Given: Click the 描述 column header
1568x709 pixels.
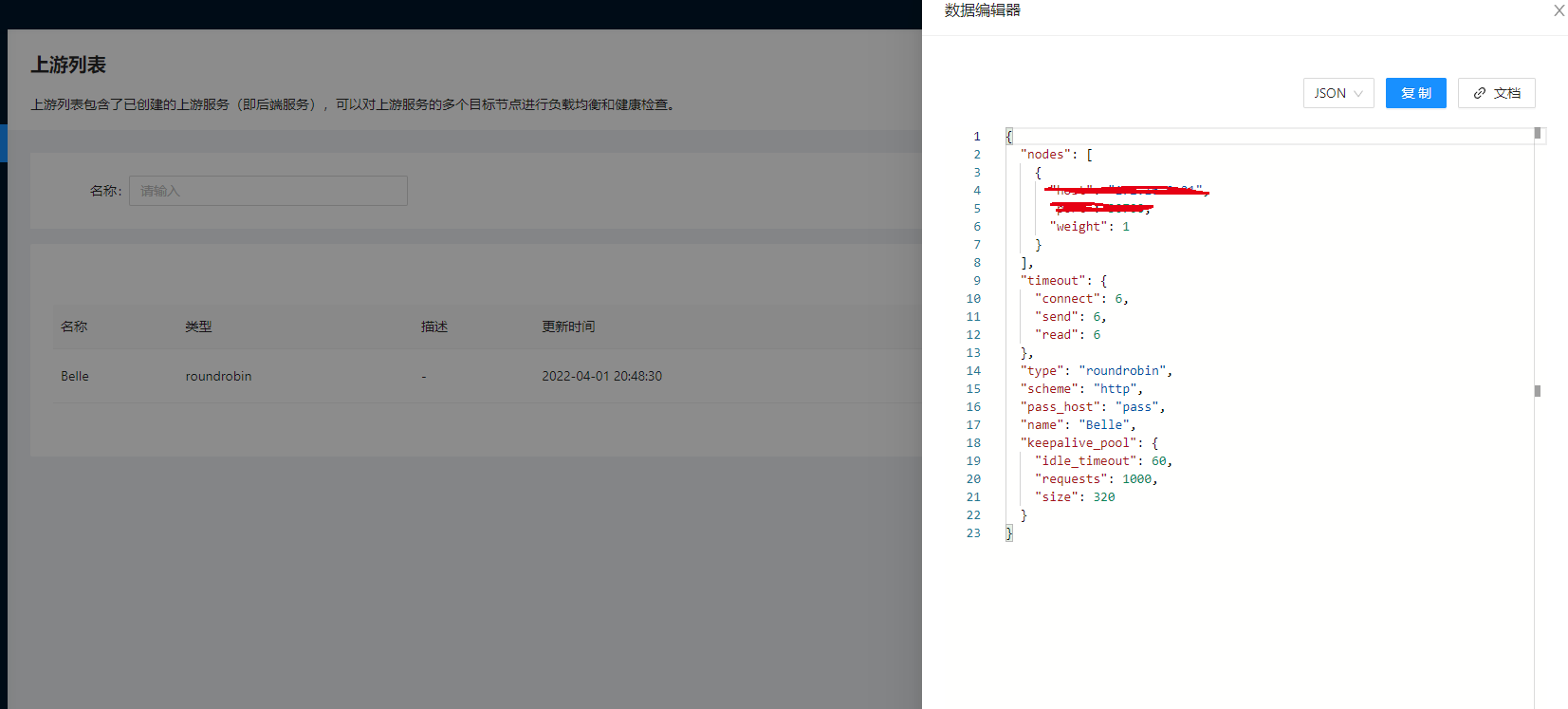Looking at the screenshot, I should pyautogui.click(x=434, y=327).
